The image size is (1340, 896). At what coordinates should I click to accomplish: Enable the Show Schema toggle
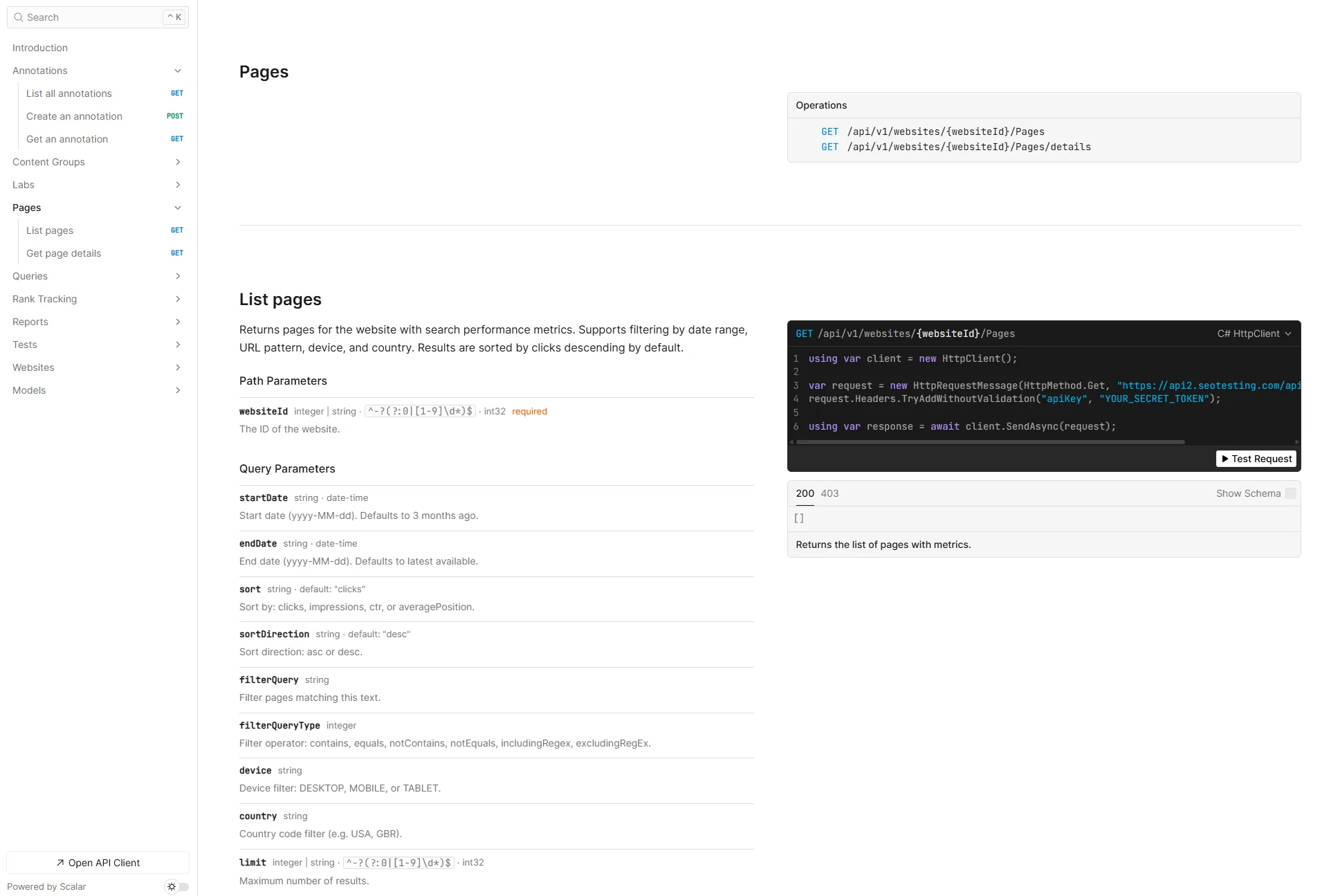coord(1291,493)
